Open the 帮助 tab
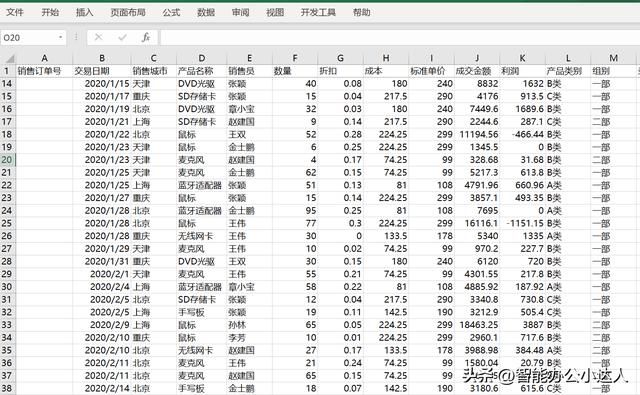Screen dimensions: 640x395 click(362, 12)
